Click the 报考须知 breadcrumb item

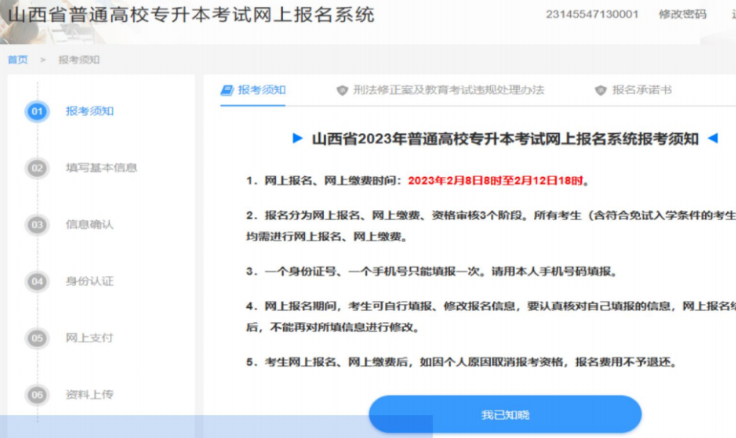79,60
